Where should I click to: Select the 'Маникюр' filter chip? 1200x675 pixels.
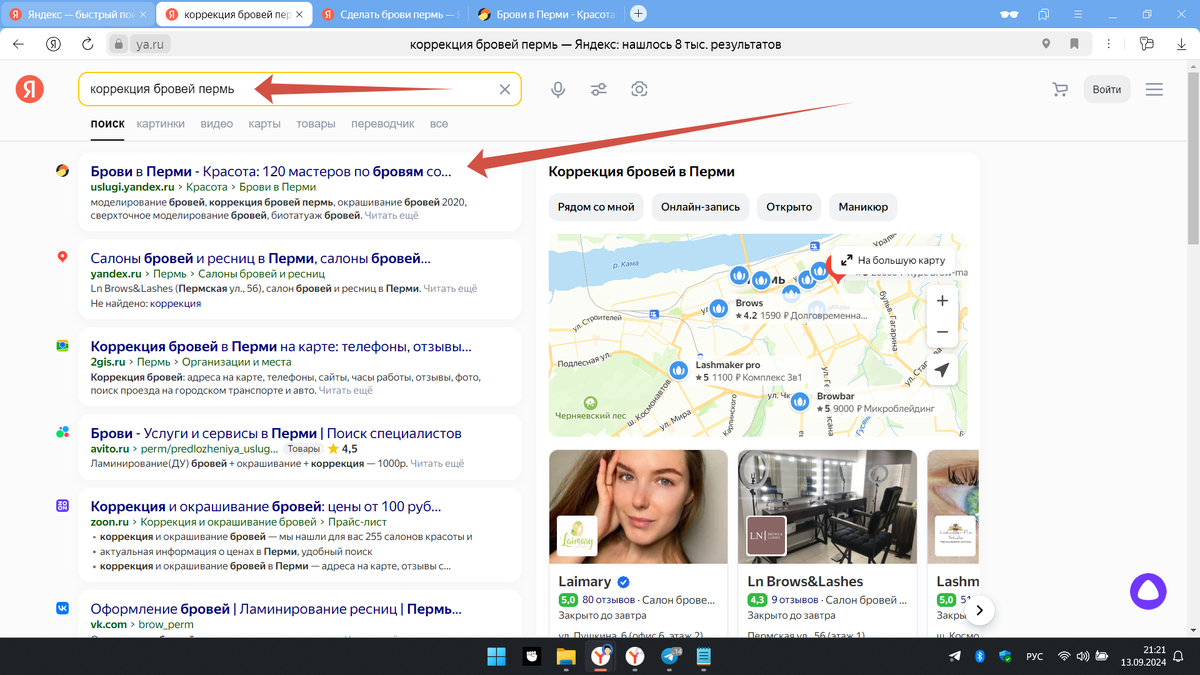pyautogui.click(x=863, y=207)
